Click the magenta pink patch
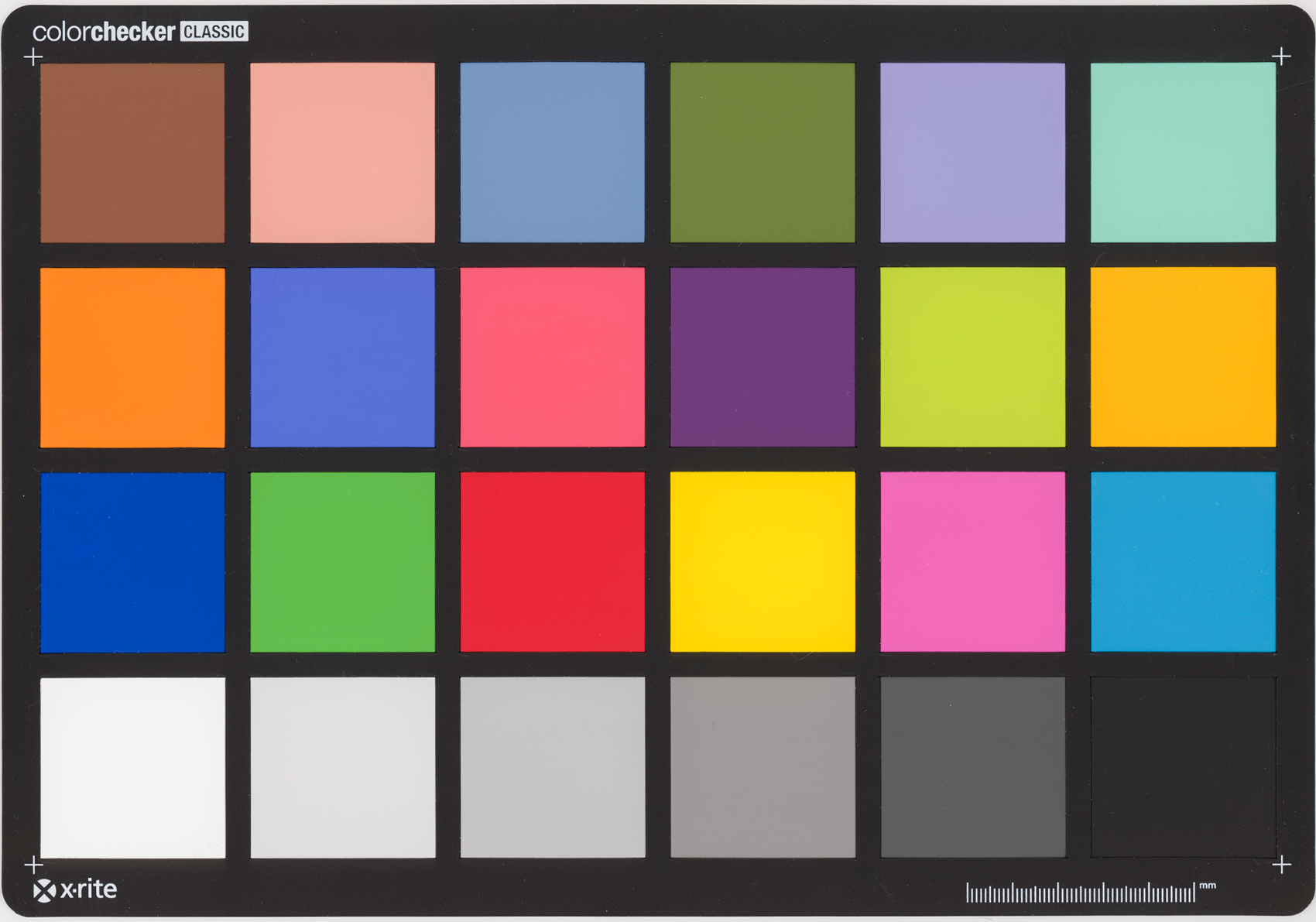Image resolution: width=1316 pixels, height=922 pixels. point(972,563)
